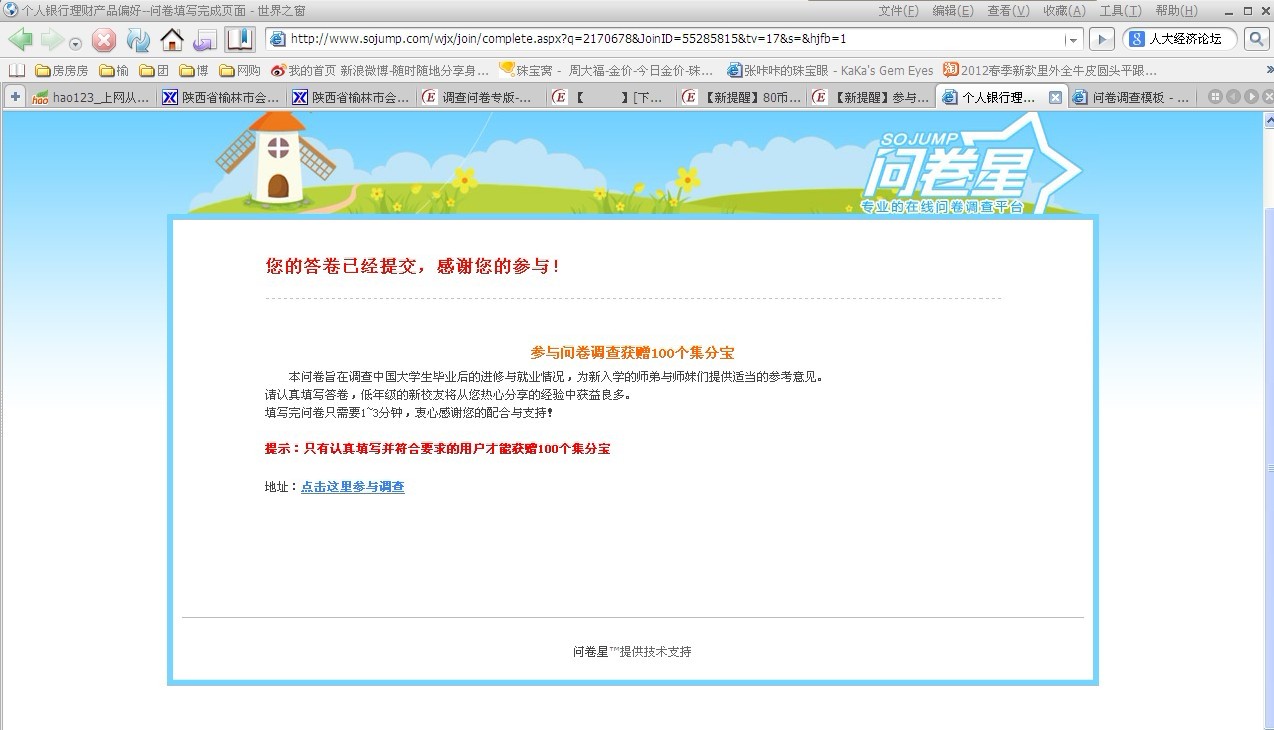Open the 榆 bookmark folder
The height and width of the screenshot is (730, 1274).
113,71
